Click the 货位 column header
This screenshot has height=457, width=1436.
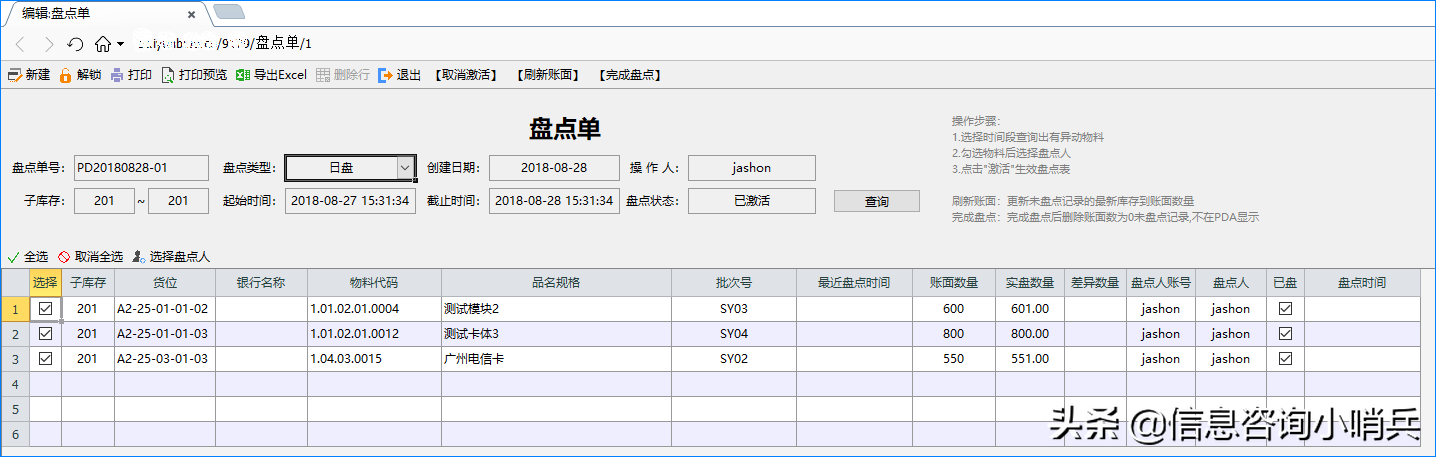[x=165, y=283]
